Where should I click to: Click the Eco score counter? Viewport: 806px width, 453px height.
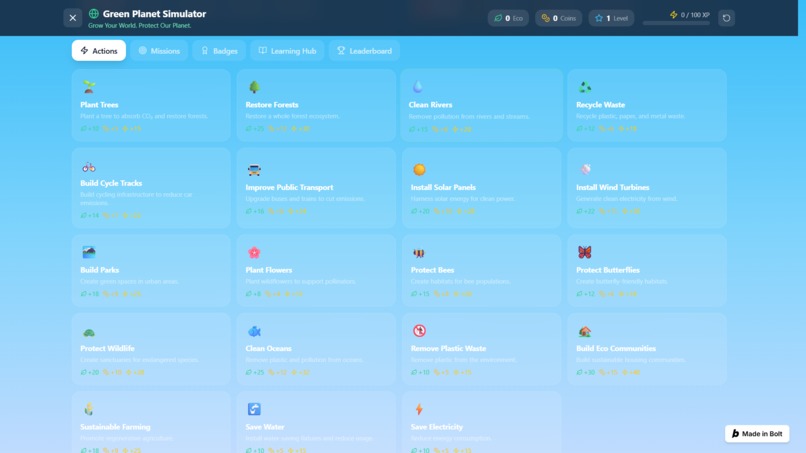tap(508, 18)
